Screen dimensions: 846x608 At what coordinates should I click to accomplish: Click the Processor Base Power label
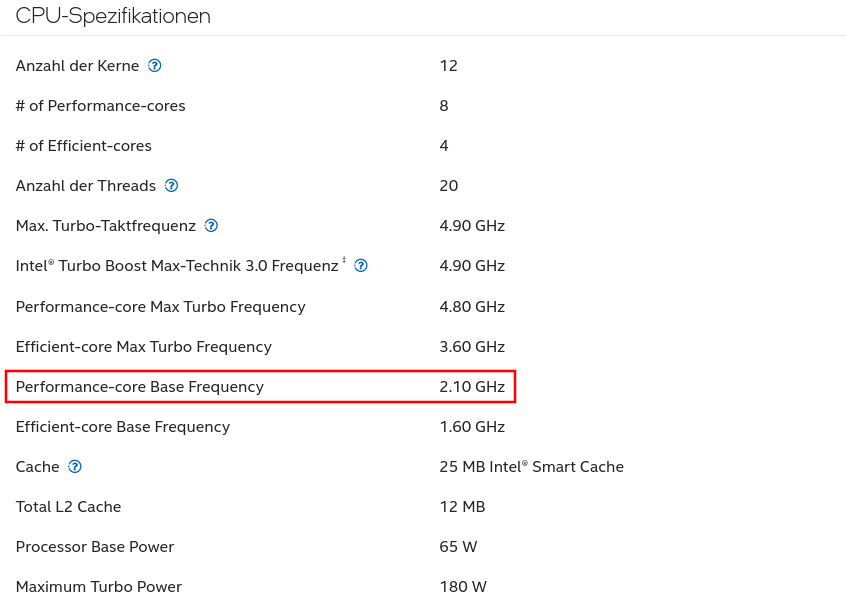coord(95,547)
